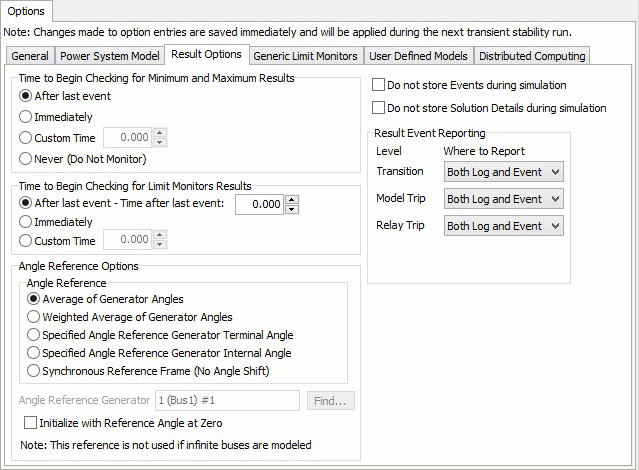Open the Power System Model tab
Viewport: 639px width, 470px height.
click(x=108, y=56)
